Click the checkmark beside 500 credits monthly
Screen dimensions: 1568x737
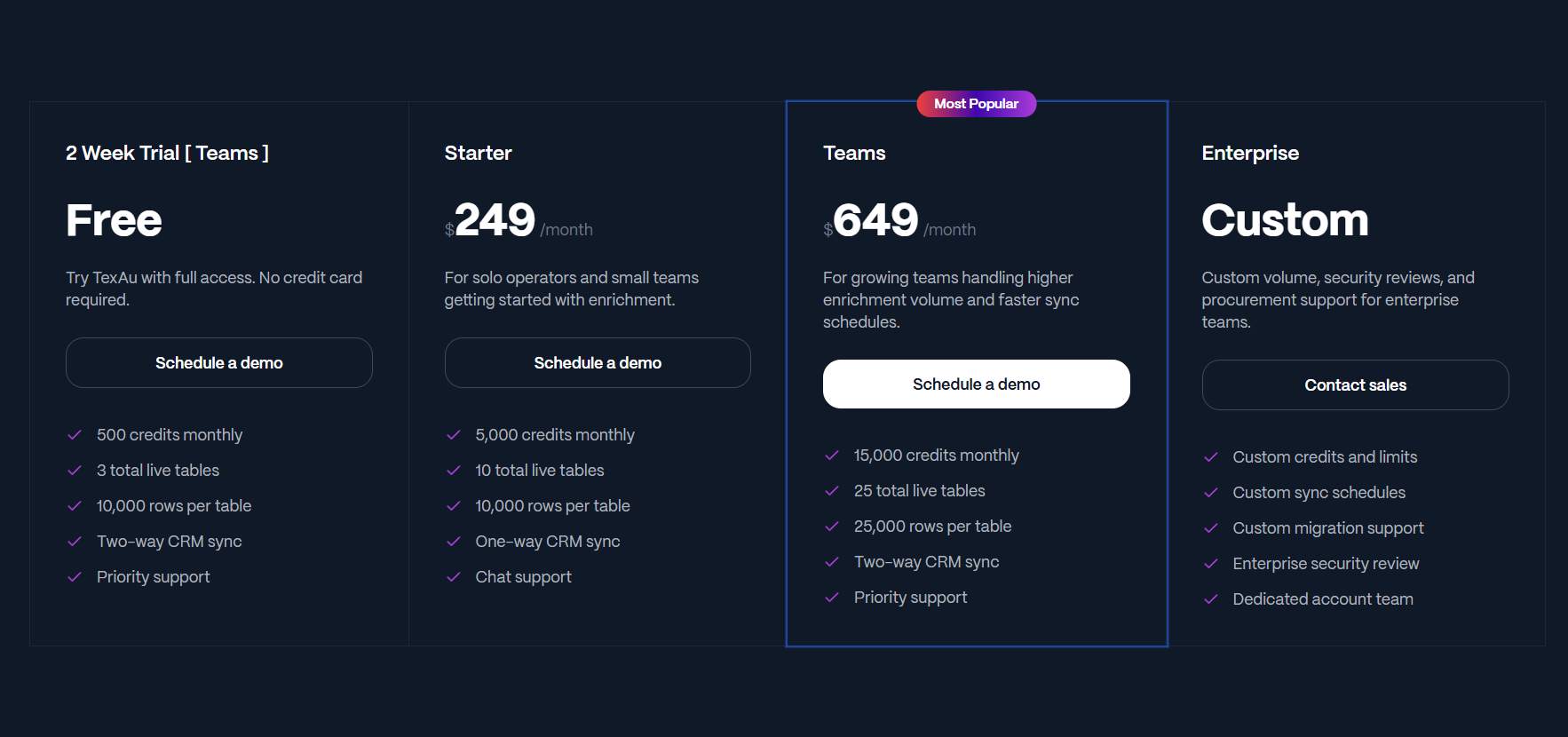tap(75, 435)
